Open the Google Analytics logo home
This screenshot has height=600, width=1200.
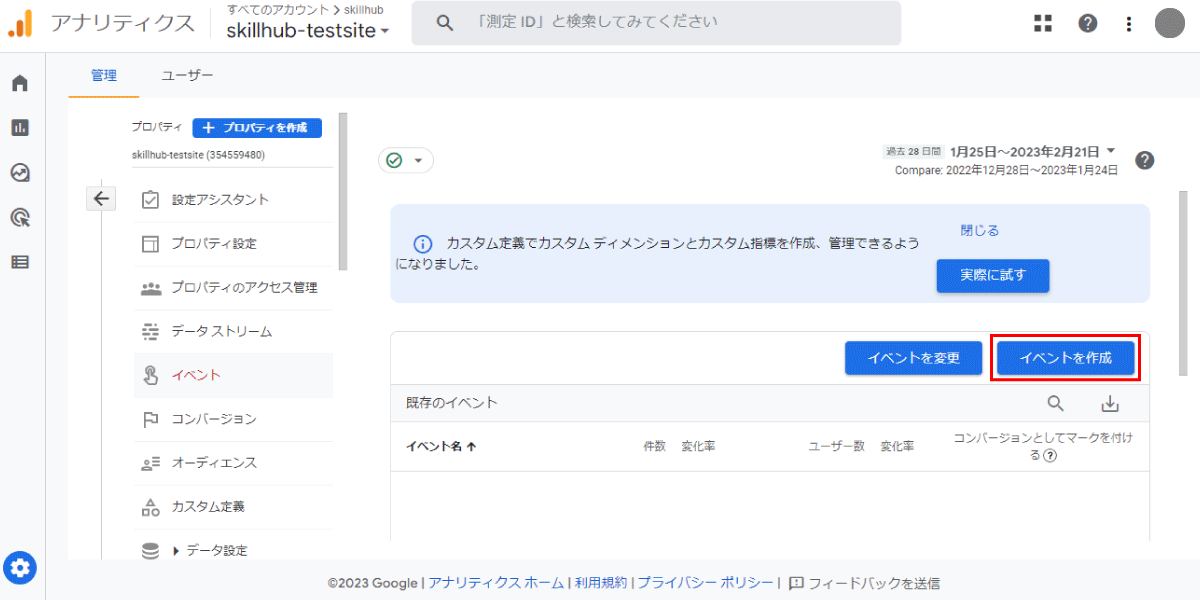click(x=21, y=23)
